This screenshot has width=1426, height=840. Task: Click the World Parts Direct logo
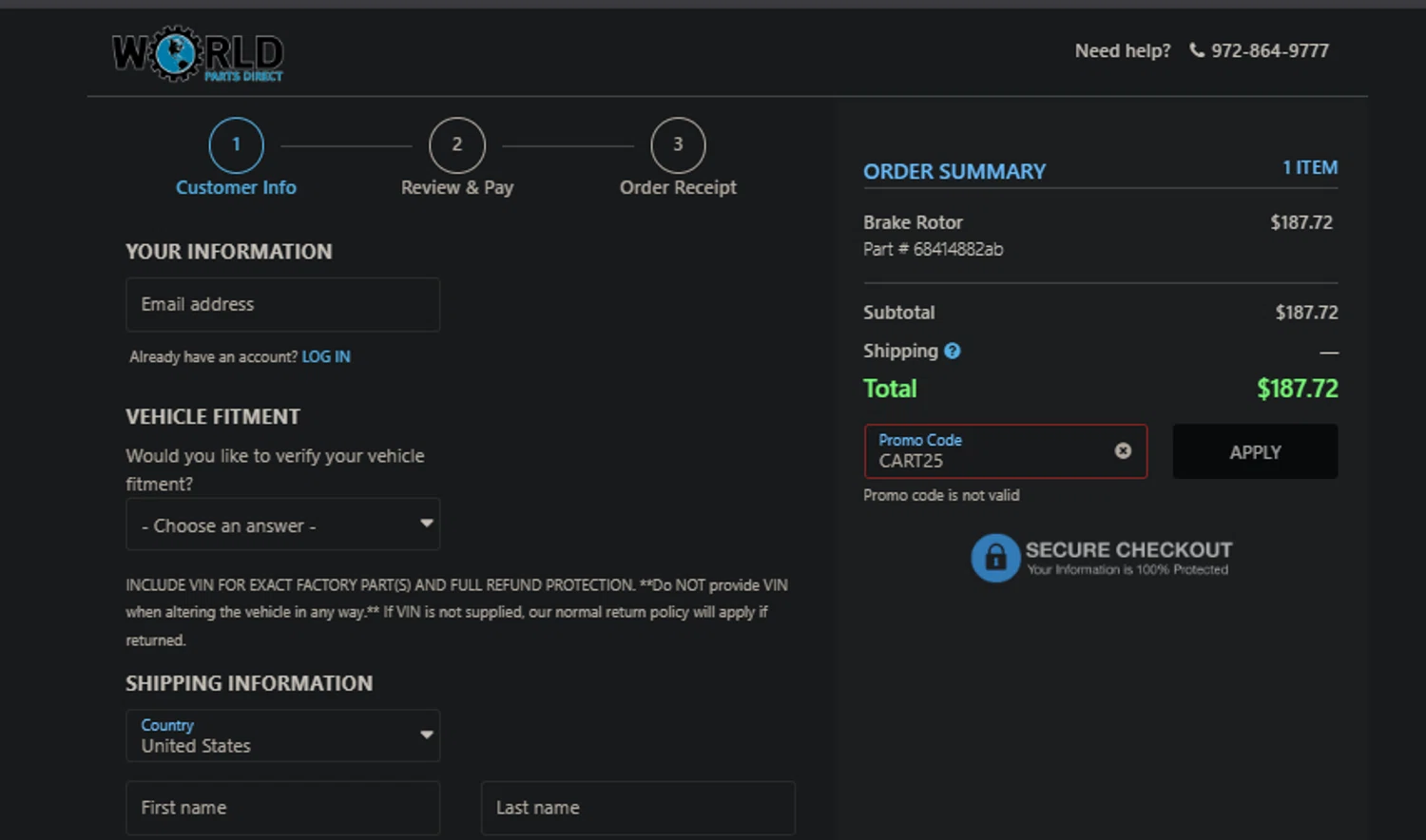[x=198, y=54]
